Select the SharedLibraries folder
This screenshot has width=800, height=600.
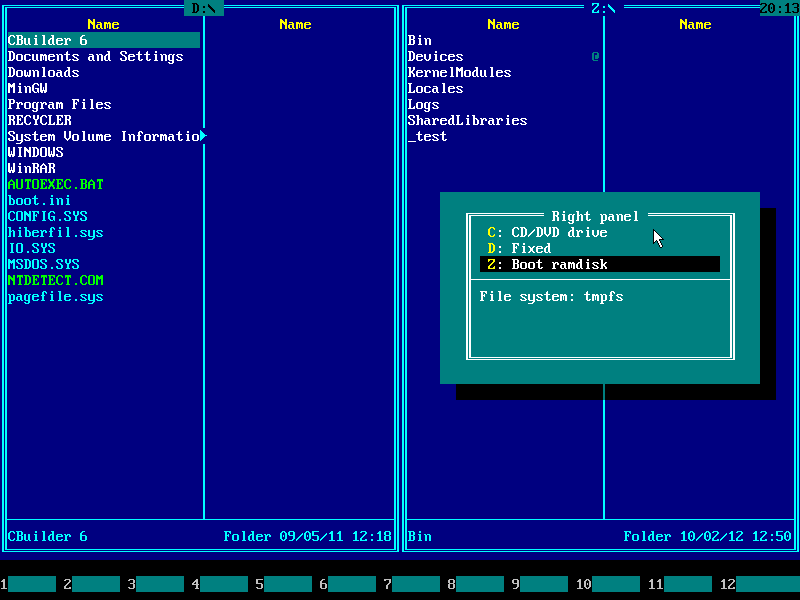[x=467, y=120]
